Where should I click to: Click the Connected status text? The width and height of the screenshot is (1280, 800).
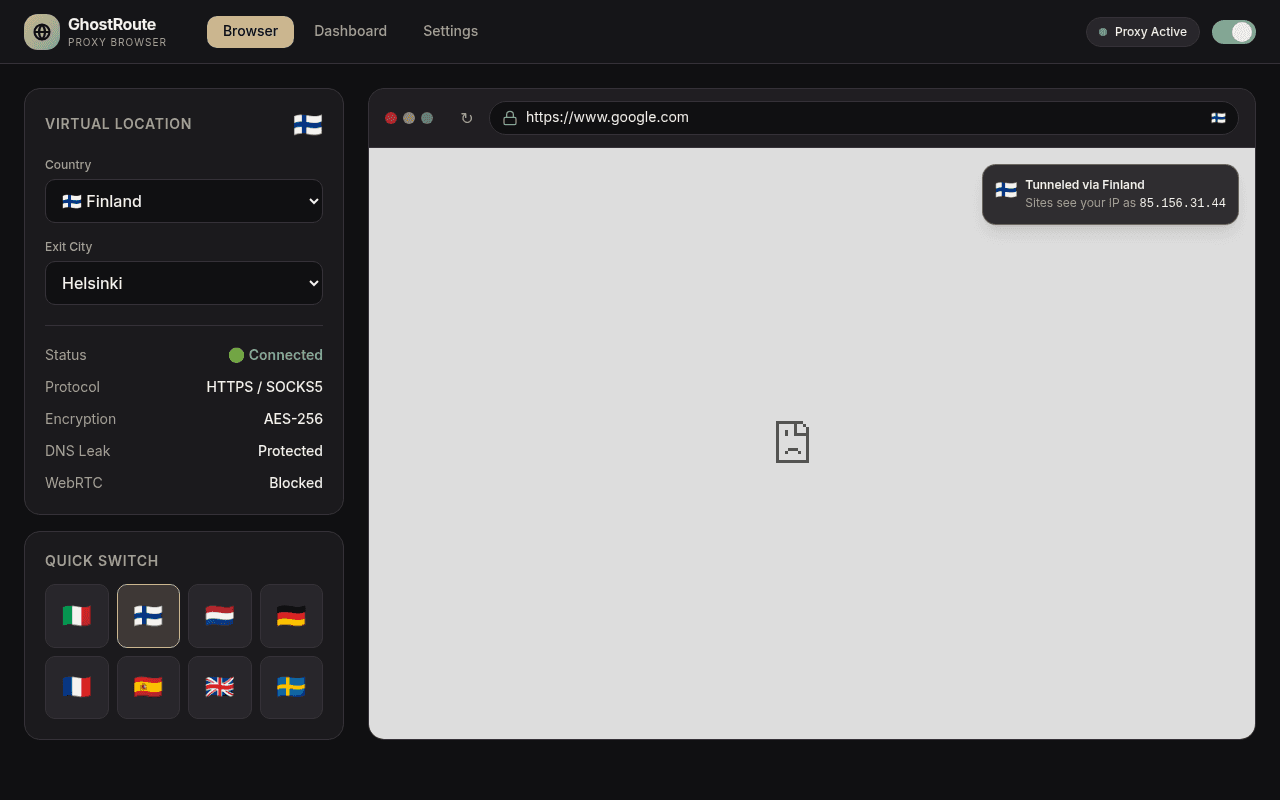point(286,355)
